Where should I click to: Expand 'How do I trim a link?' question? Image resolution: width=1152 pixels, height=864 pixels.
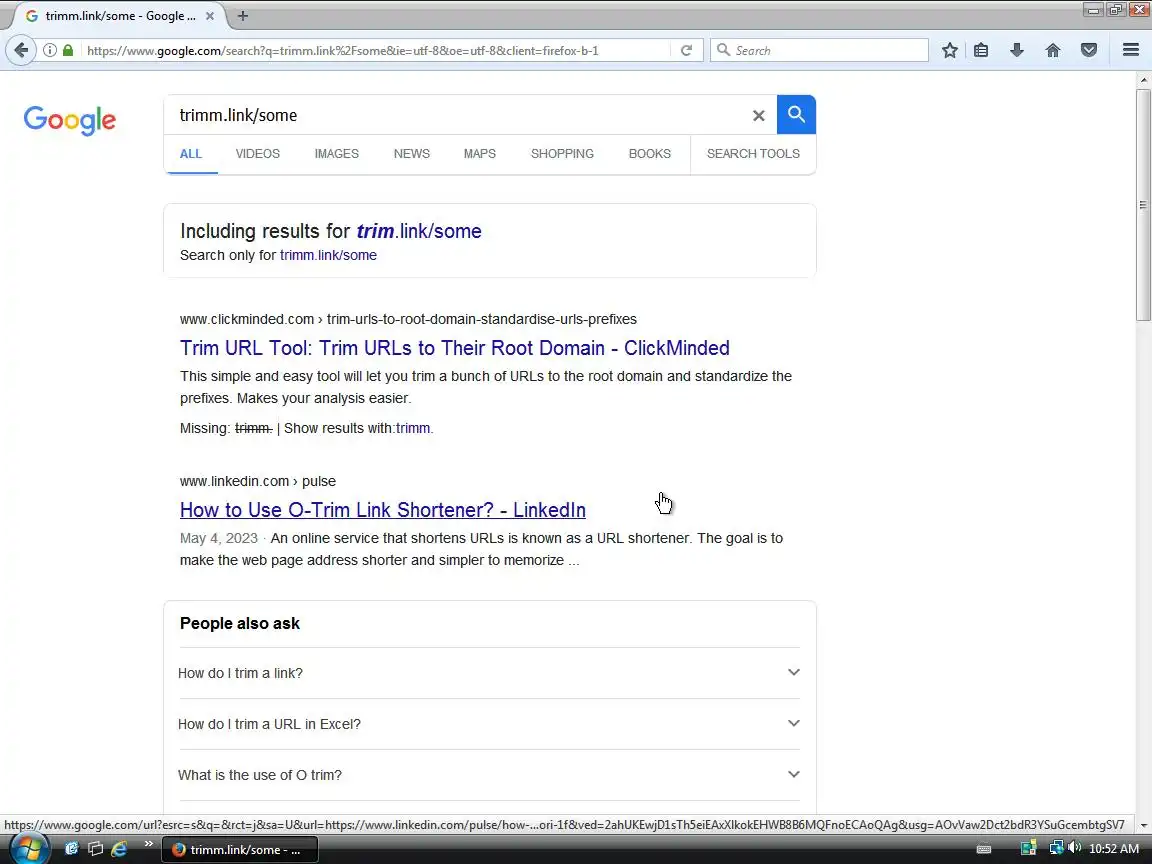[489, 673]
